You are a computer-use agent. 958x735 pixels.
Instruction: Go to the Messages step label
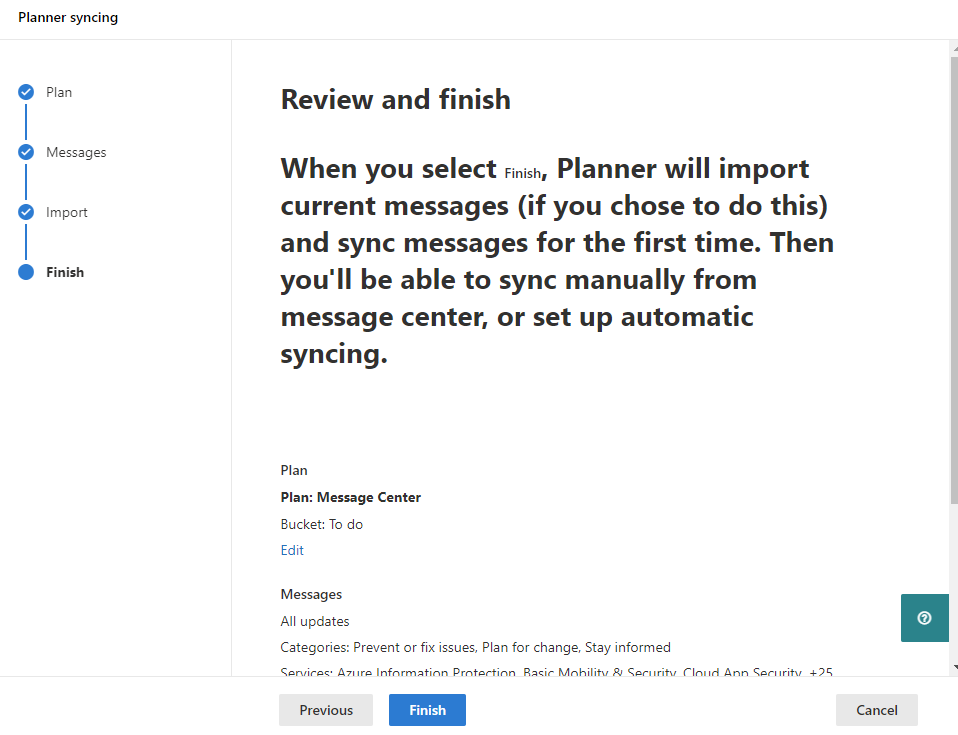[76, 152]
